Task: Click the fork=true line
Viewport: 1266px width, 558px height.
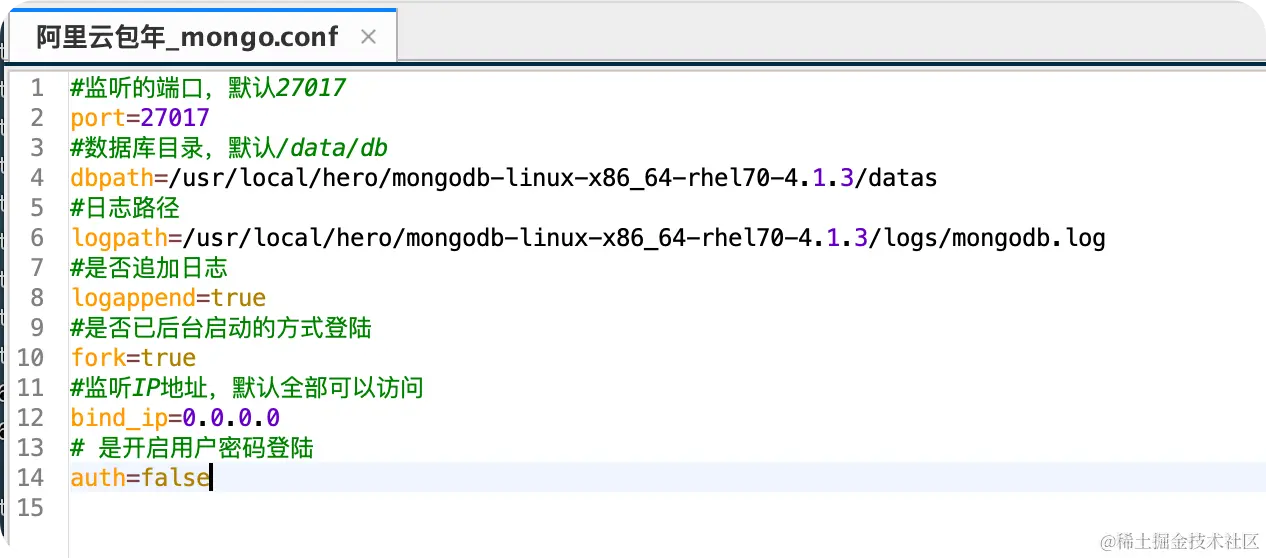Action: 133,358
